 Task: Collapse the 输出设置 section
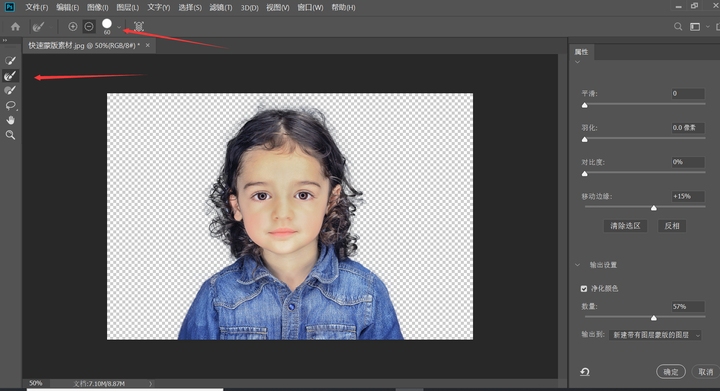point(578,265)
